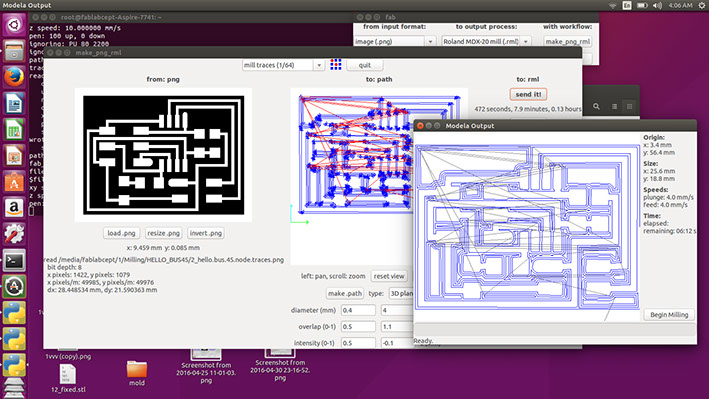Switch file manager to grid view
The width and height of the screenshot is (709, 399).
(x=629, y=106)
